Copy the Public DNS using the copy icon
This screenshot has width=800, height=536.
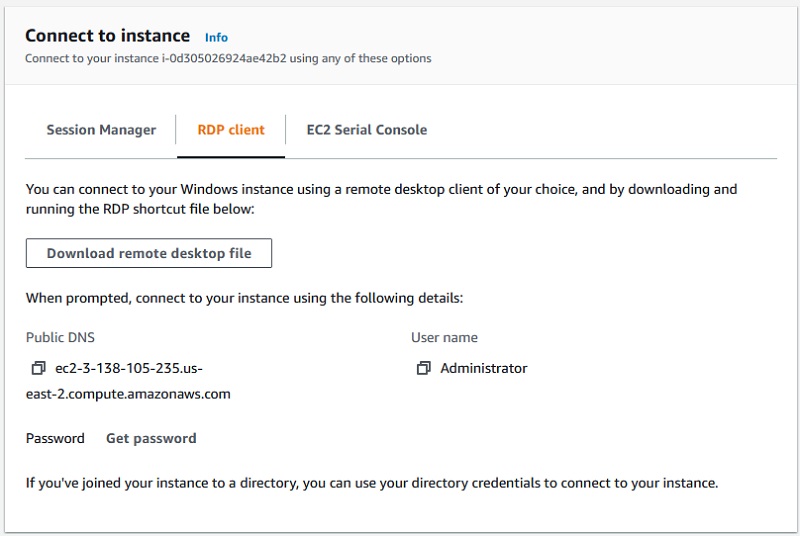click(x=39, y=368)
